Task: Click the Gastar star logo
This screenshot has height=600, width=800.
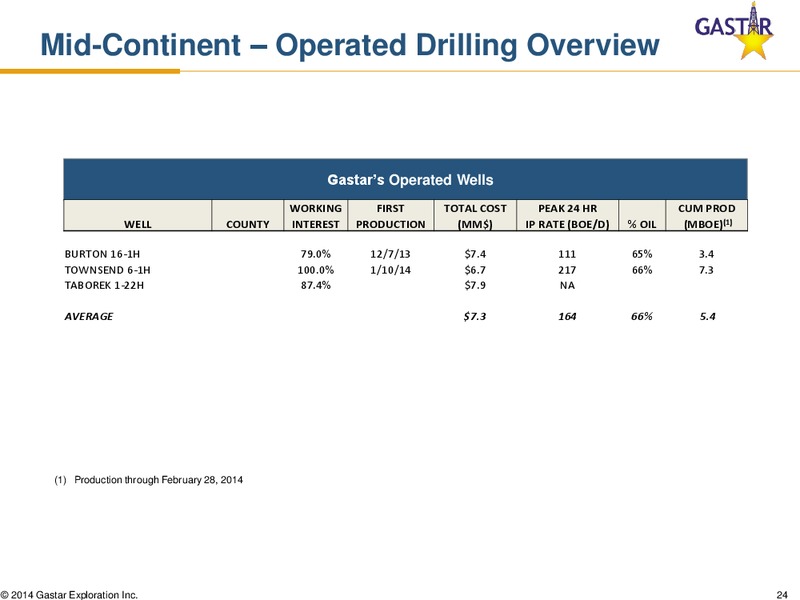Action: (x=734, y=31)
